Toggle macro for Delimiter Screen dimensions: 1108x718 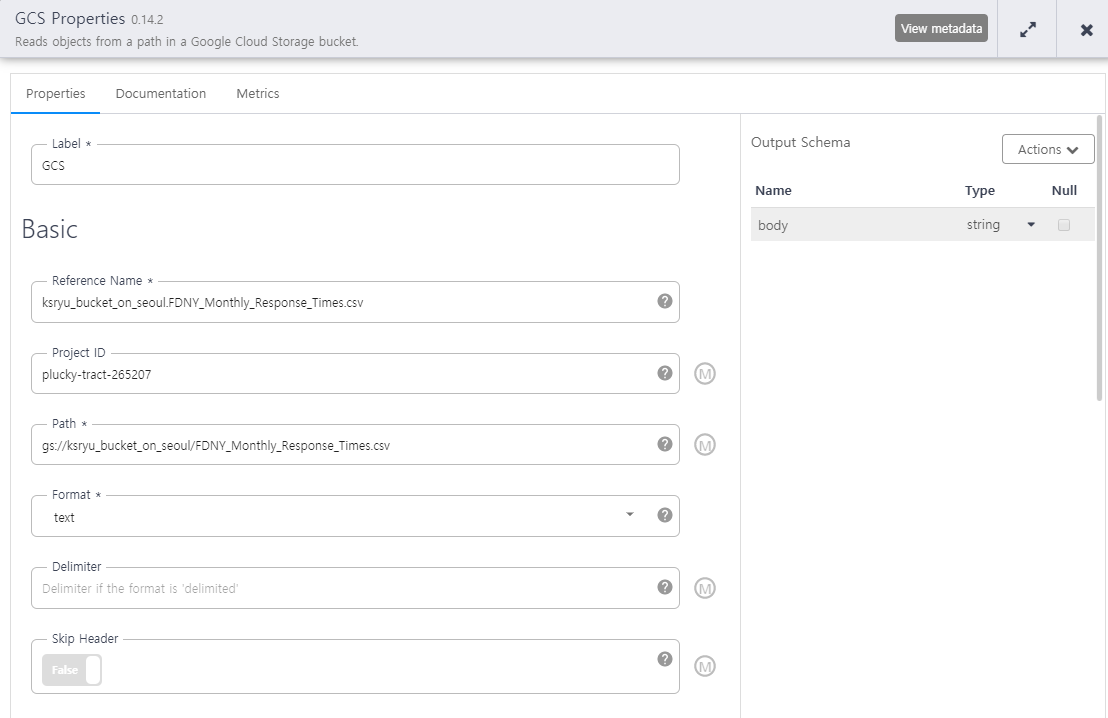[x=705, y=588]
